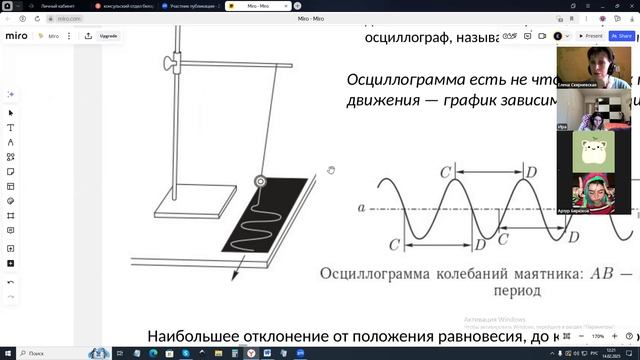Click the browser reload button
The width and height of the screenshot is (640, 360).
tap(37, 19)
